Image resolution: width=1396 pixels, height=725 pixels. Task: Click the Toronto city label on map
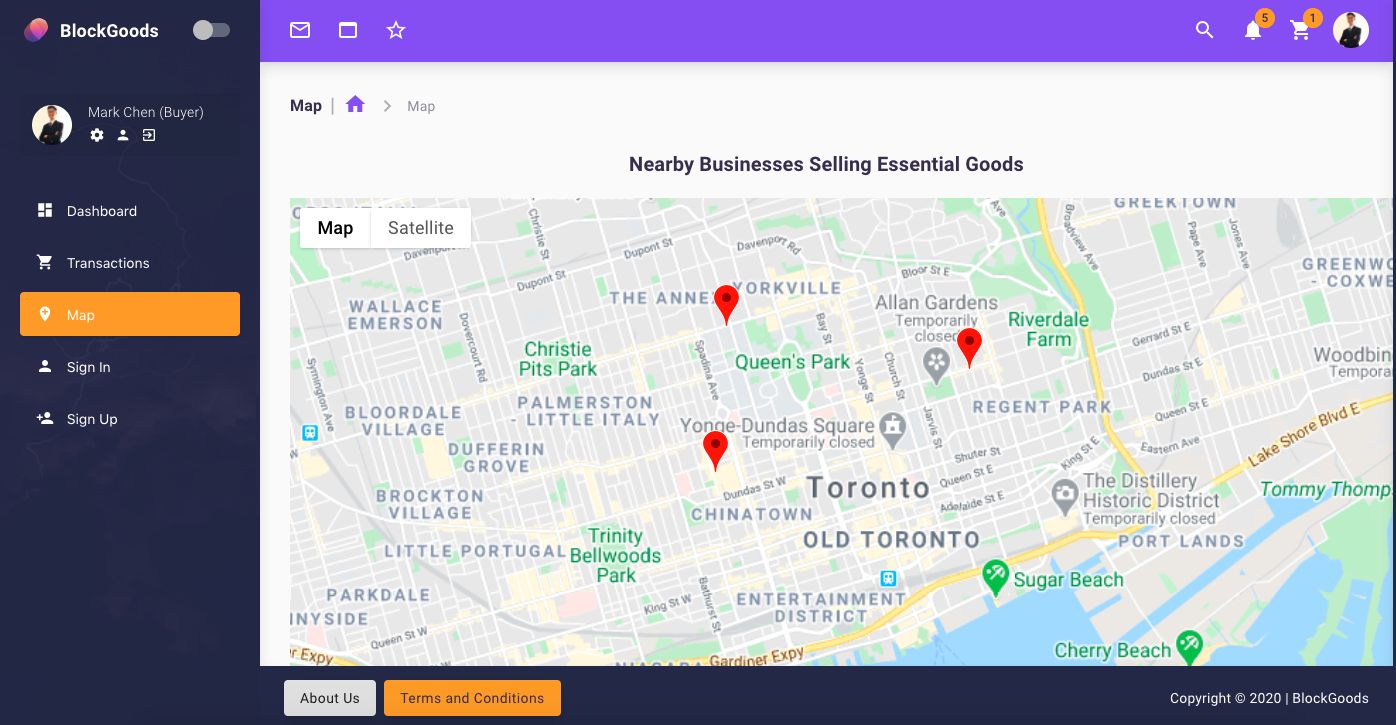(x=868, y=488)
